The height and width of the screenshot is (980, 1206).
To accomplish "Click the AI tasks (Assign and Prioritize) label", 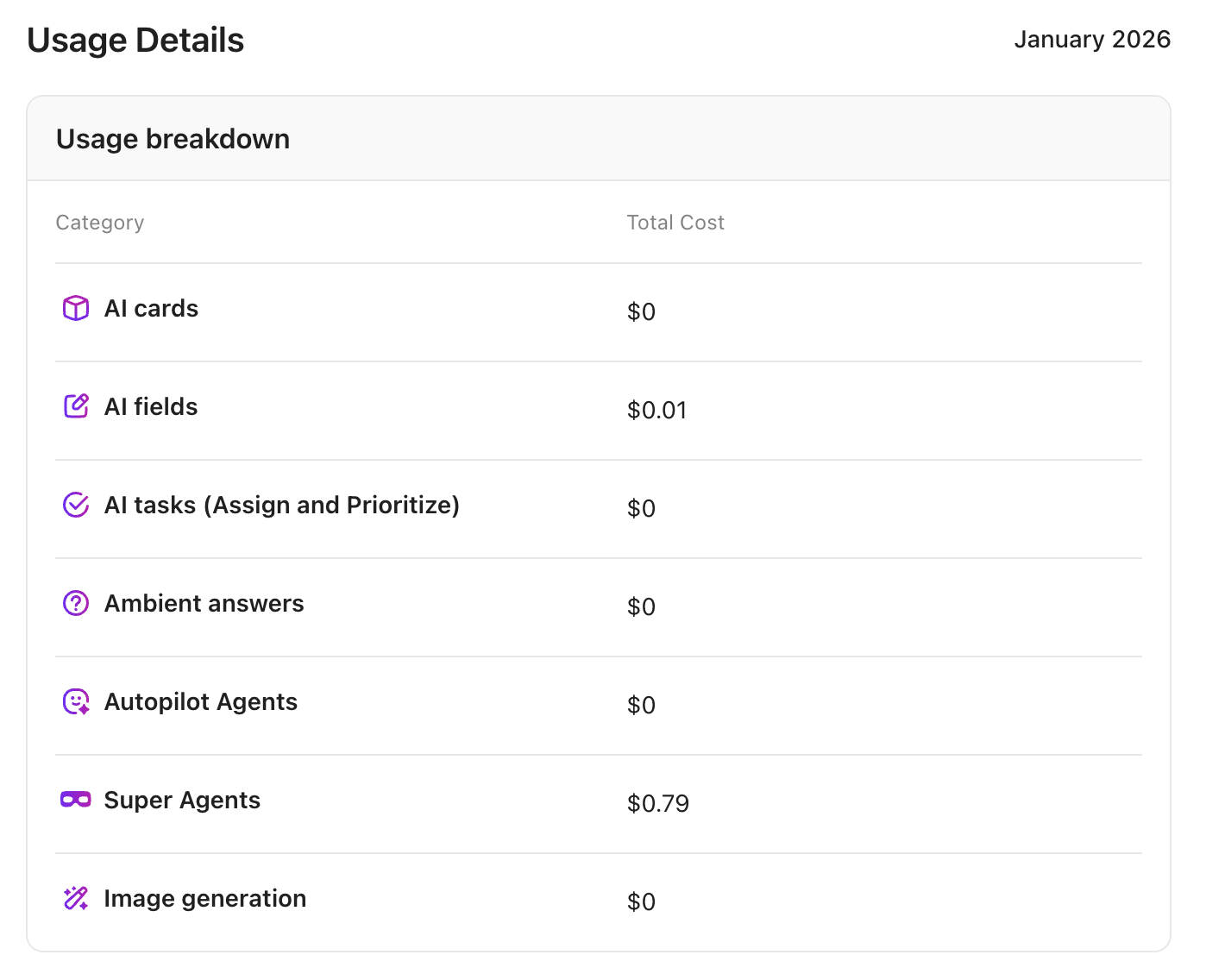I will pyautogui.click(x=281, y=505).
